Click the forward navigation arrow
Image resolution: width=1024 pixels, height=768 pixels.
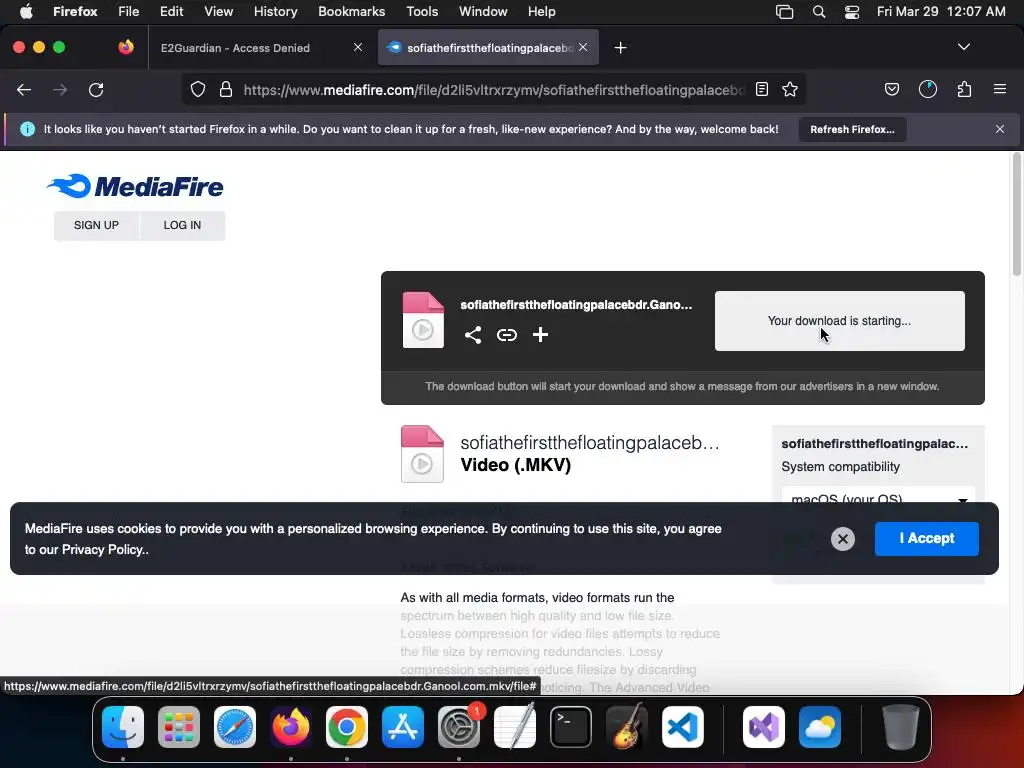click(60, 89)
